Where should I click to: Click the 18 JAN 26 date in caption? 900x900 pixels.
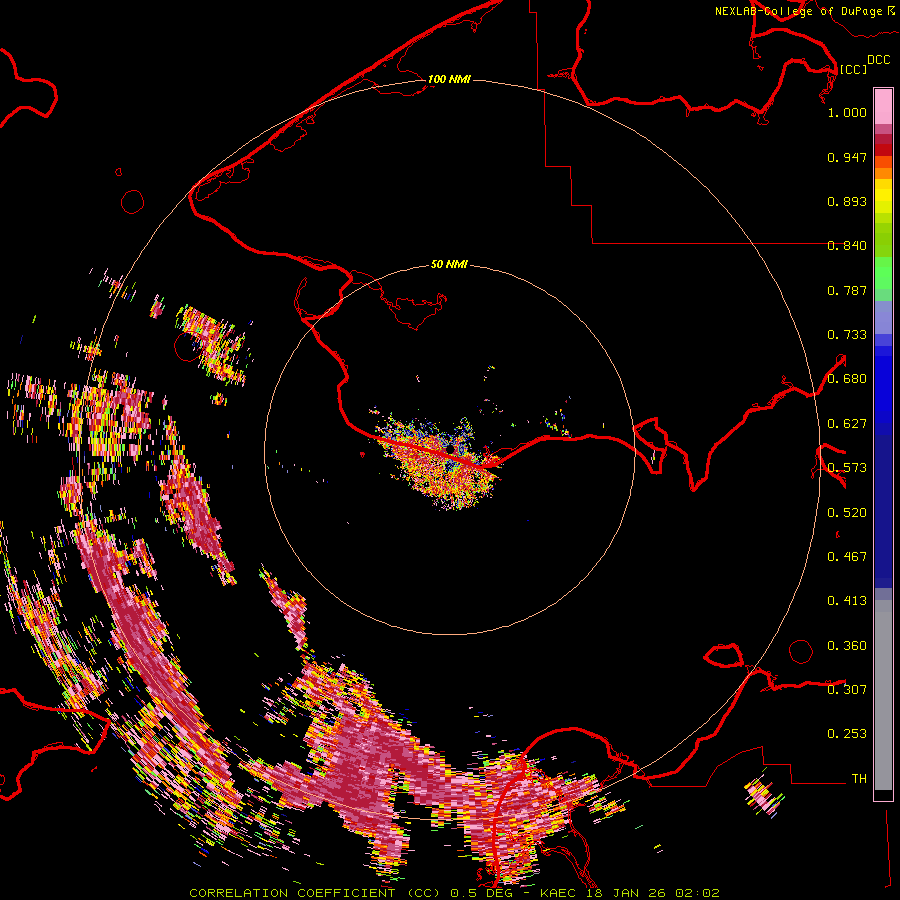(x=627, y=893)
